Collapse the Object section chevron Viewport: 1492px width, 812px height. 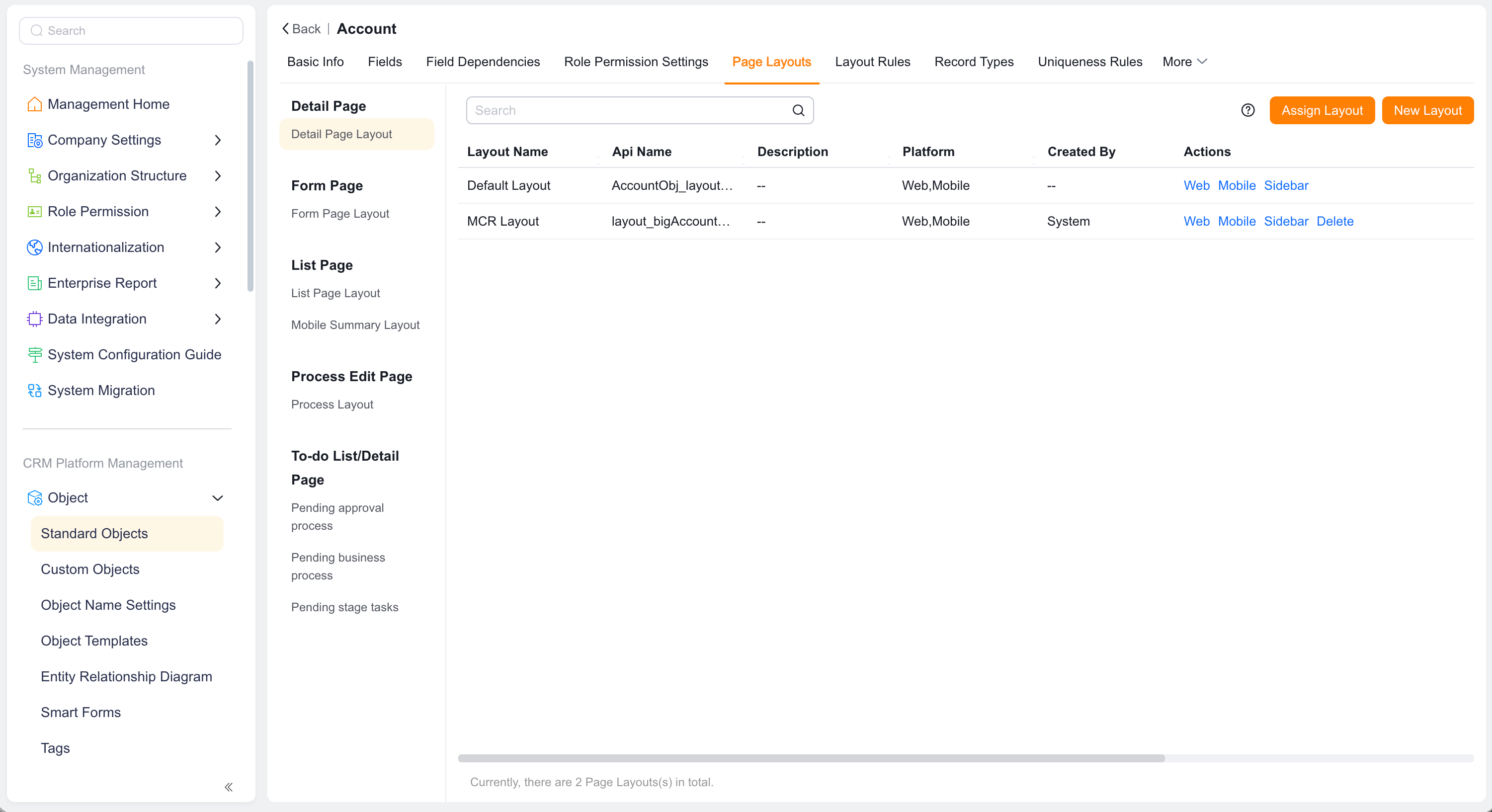click(x=218, y=498)
